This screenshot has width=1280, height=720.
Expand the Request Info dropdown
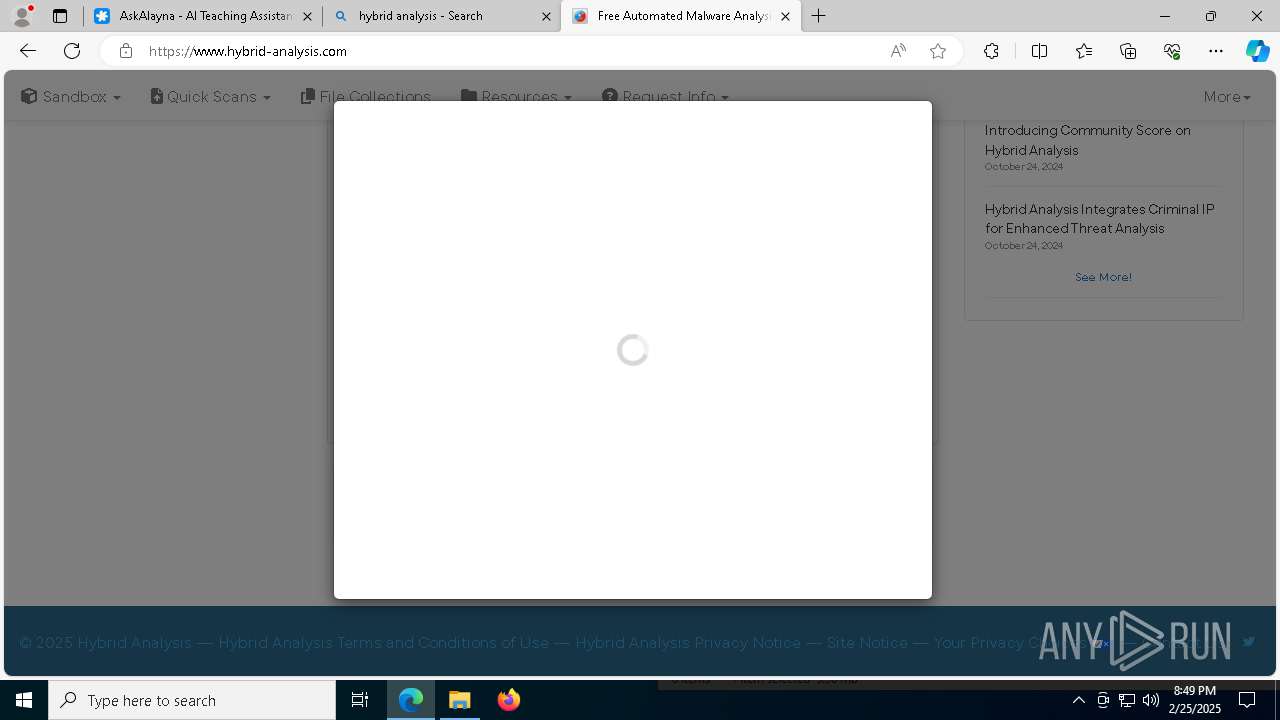(665, 96)
